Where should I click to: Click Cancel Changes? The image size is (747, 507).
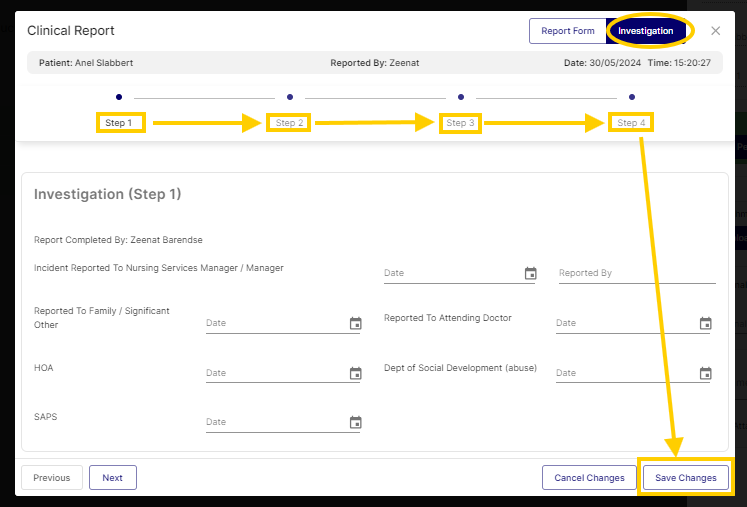[x=589, y=478]
